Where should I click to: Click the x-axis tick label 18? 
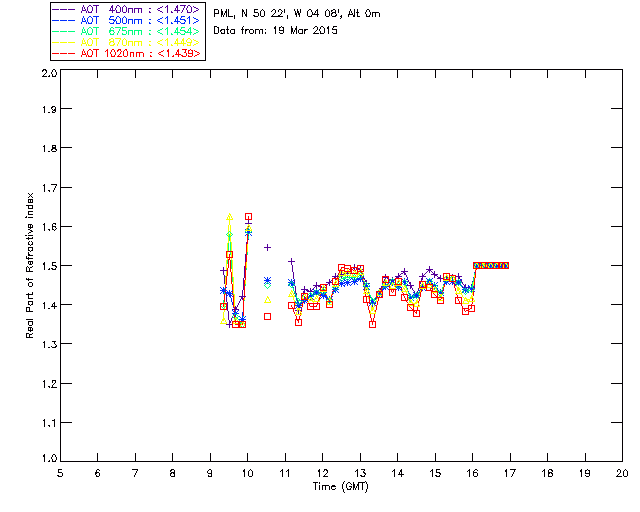[x=547, y=473]
